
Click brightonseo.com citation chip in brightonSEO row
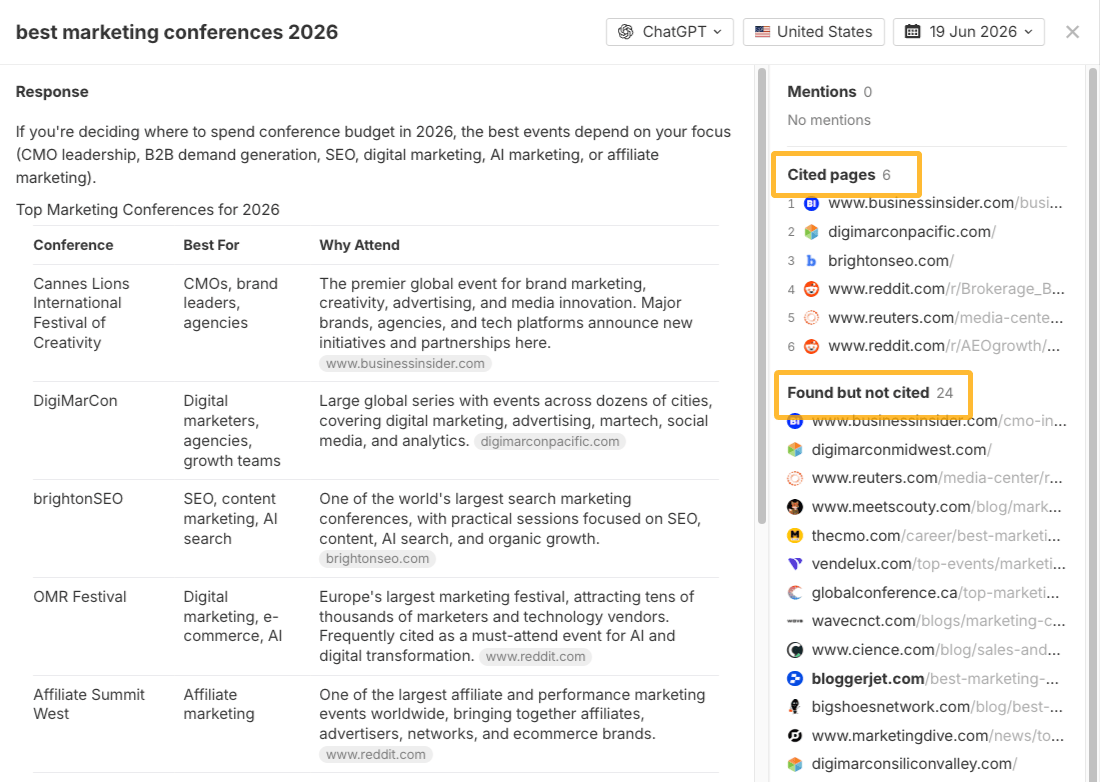[377, 559]
